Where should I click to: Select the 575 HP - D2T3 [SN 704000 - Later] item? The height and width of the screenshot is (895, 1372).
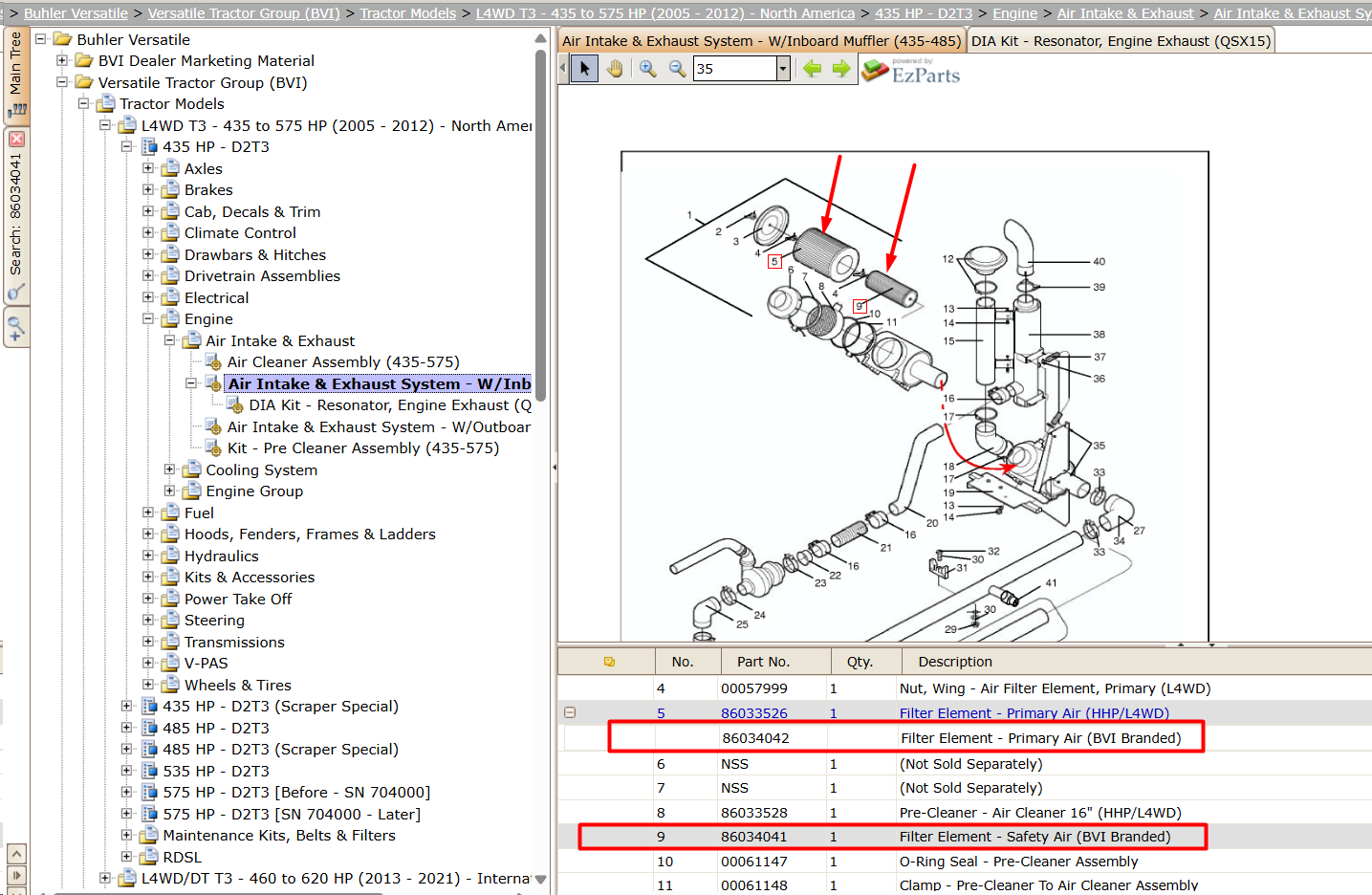(x=292, y=814)
